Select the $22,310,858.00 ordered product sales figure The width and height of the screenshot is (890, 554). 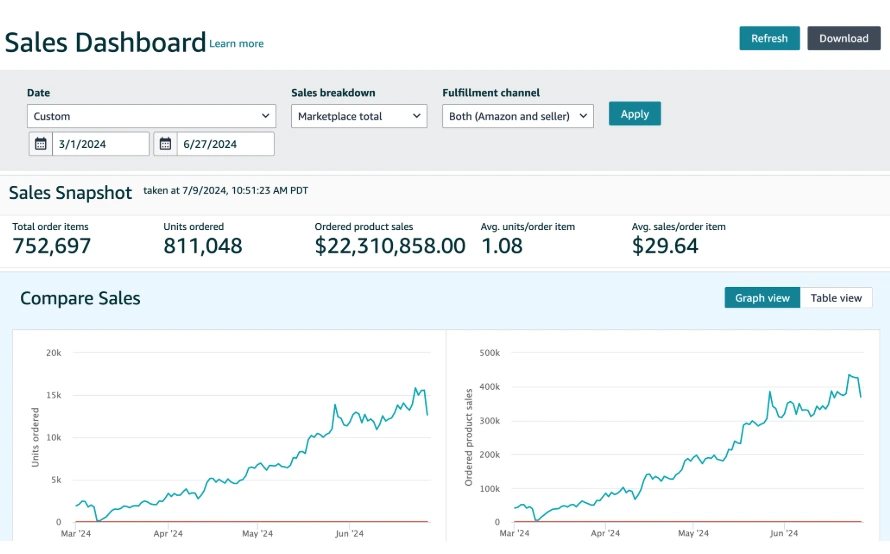point(390,246)
